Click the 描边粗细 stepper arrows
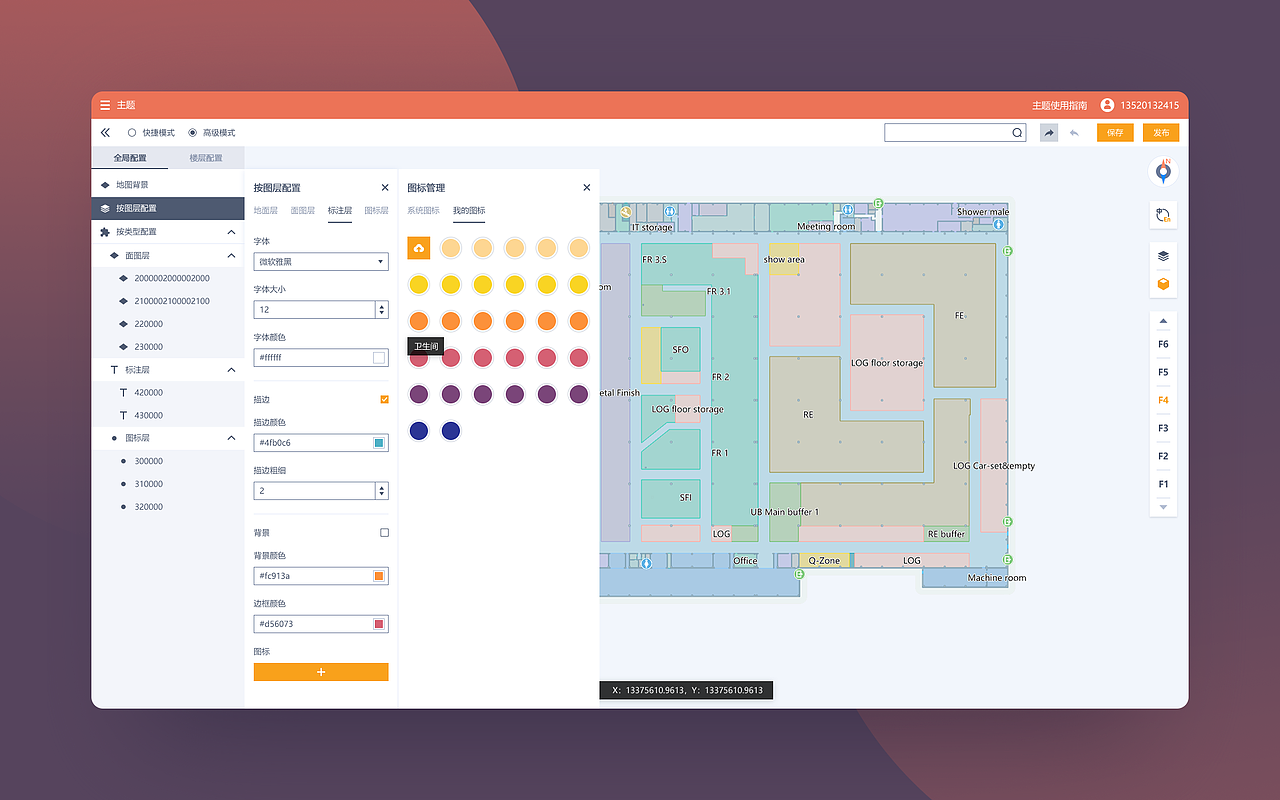 click(381, 491)
